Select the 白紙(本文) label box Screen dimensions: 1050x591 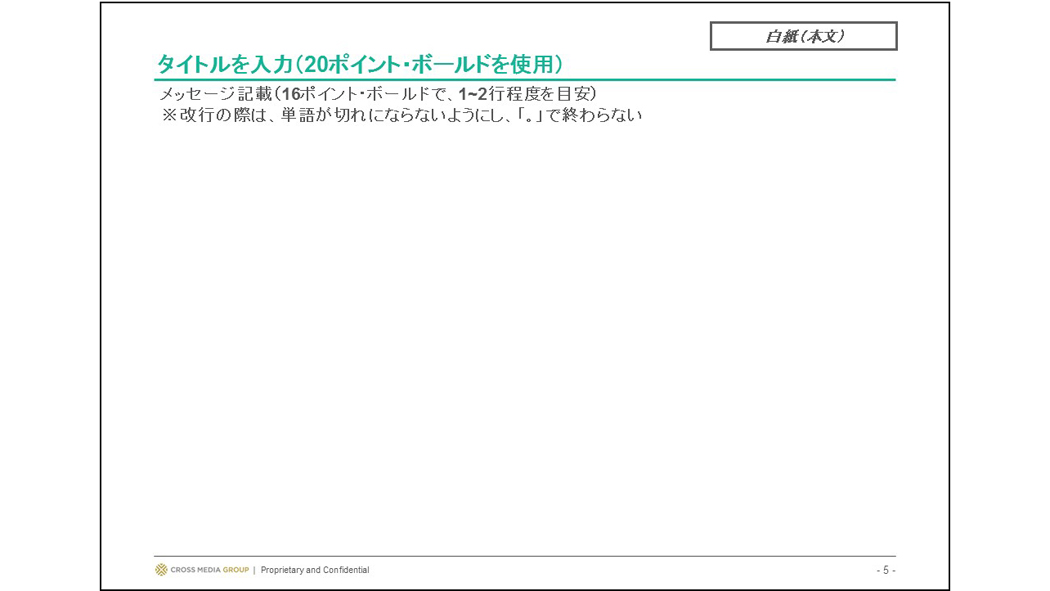(x=804, y=36)
